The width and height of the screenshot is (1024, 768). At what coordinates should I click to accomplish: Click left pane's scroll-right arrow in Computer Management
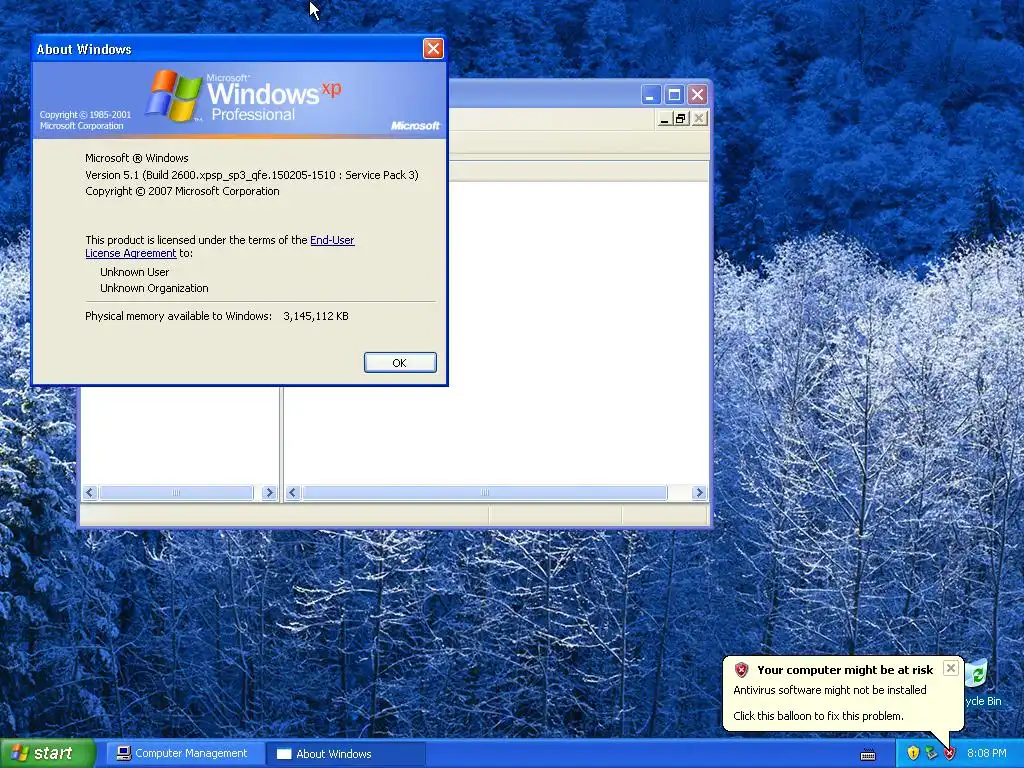[x=268, y=493]
